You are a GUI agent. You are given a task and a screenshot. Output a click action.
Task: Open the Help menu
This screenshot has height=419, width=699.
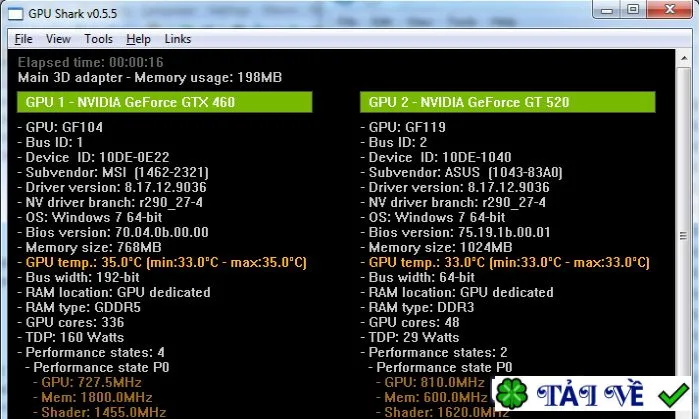pos(138,39)
